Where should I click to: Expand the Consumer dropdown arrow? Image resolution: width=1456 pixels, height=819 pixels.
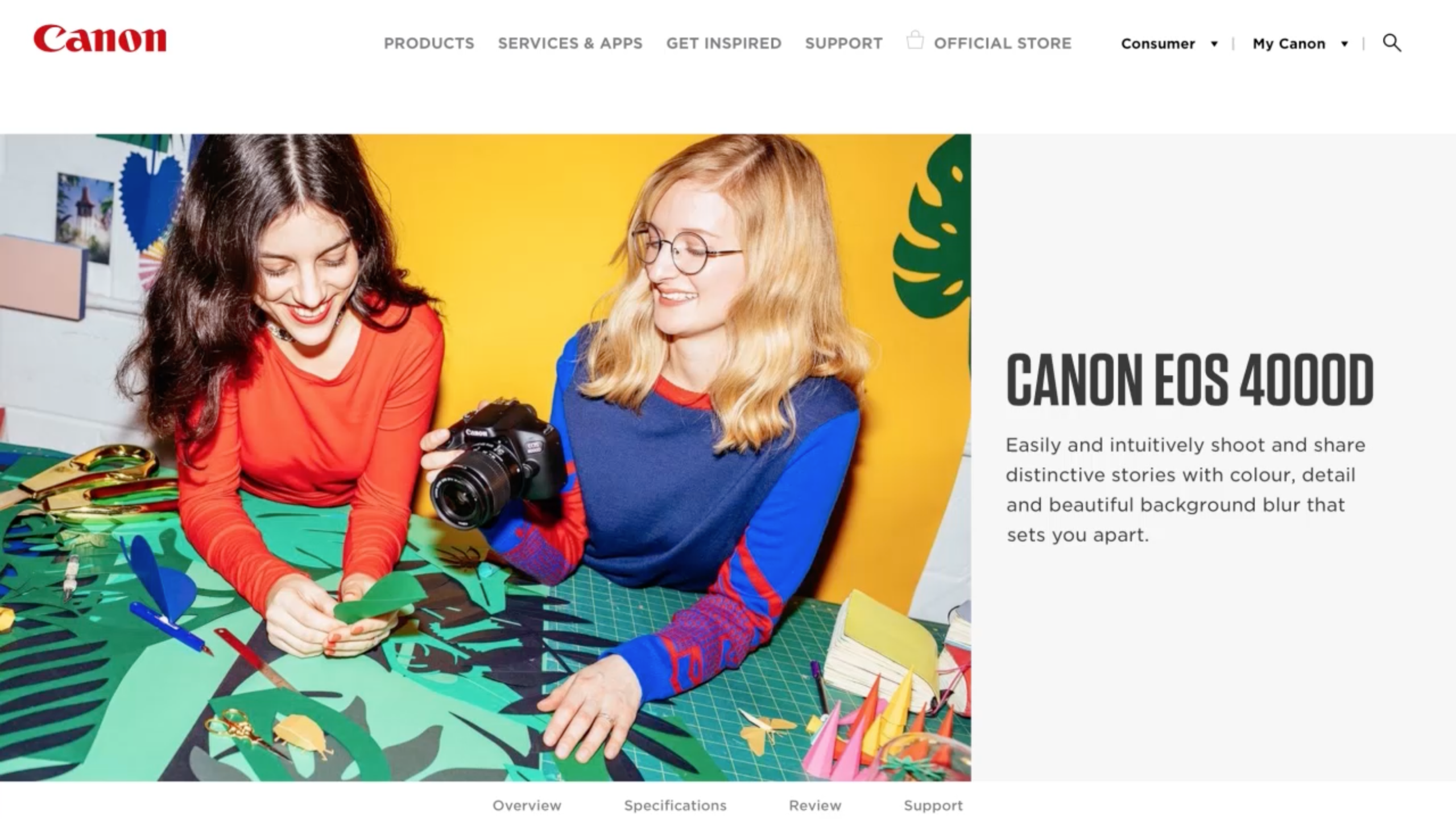coord(1214,44)
